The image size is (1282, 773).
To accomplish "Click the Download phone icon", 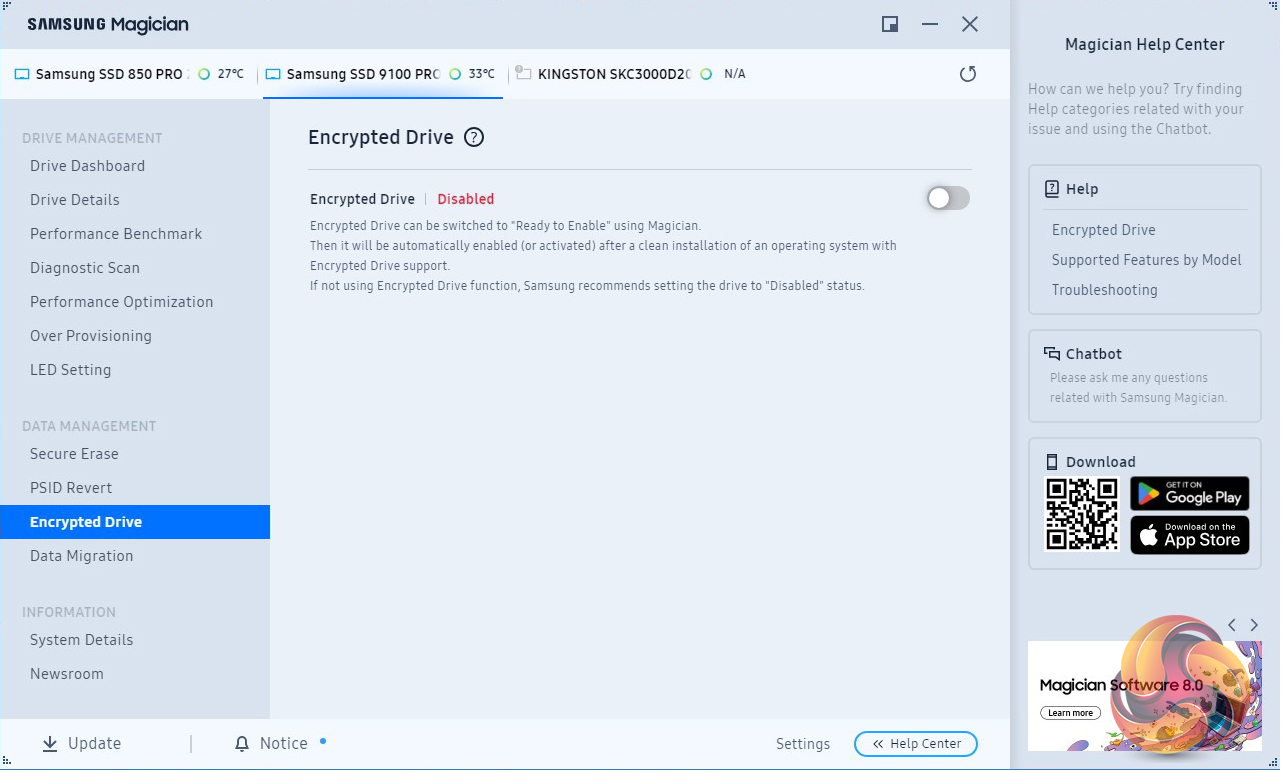I will (x=1052, y=462).
